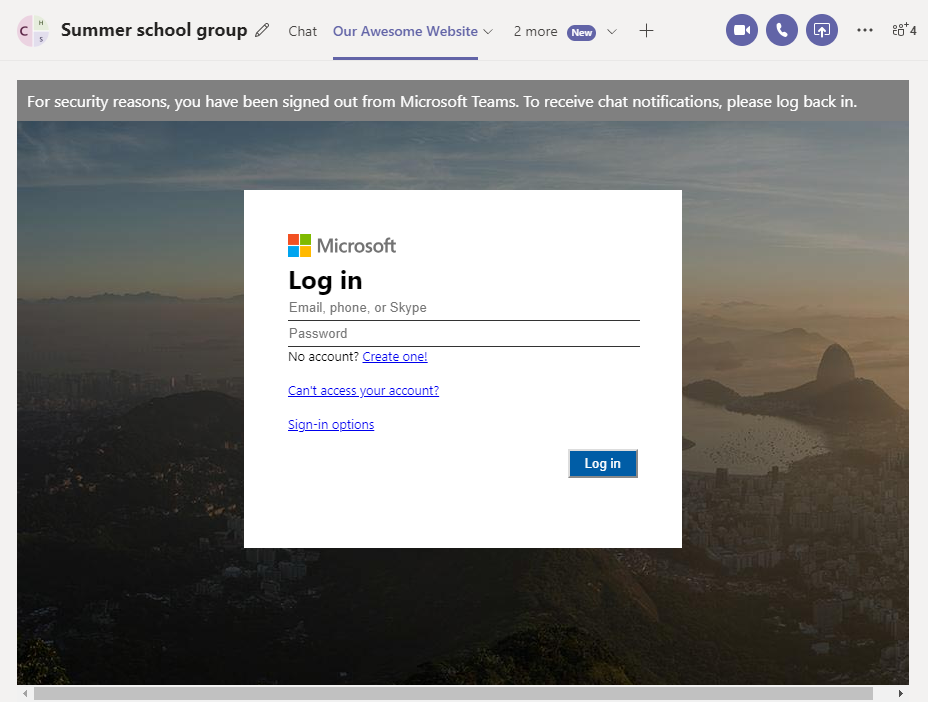Open the 2 more tabs dropdown
The height and width of the screenshot is (702, 928).
tap(611, 31)
